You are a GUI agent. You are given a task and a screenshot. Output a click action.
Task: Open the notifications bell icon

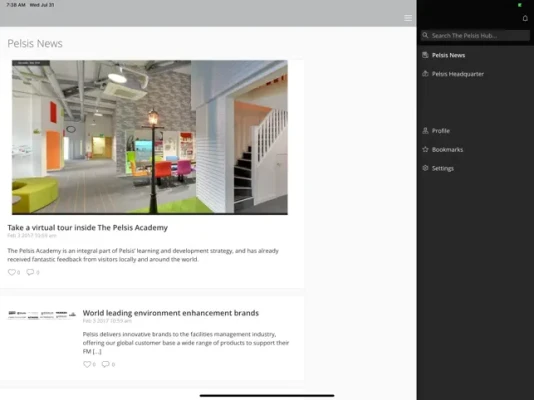525,18
